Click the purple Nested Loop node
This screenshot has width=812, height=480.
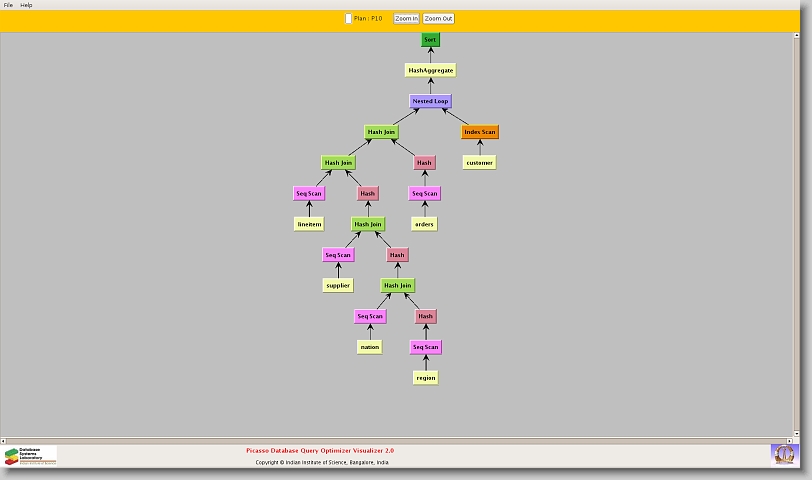click(x=431, y=102)
